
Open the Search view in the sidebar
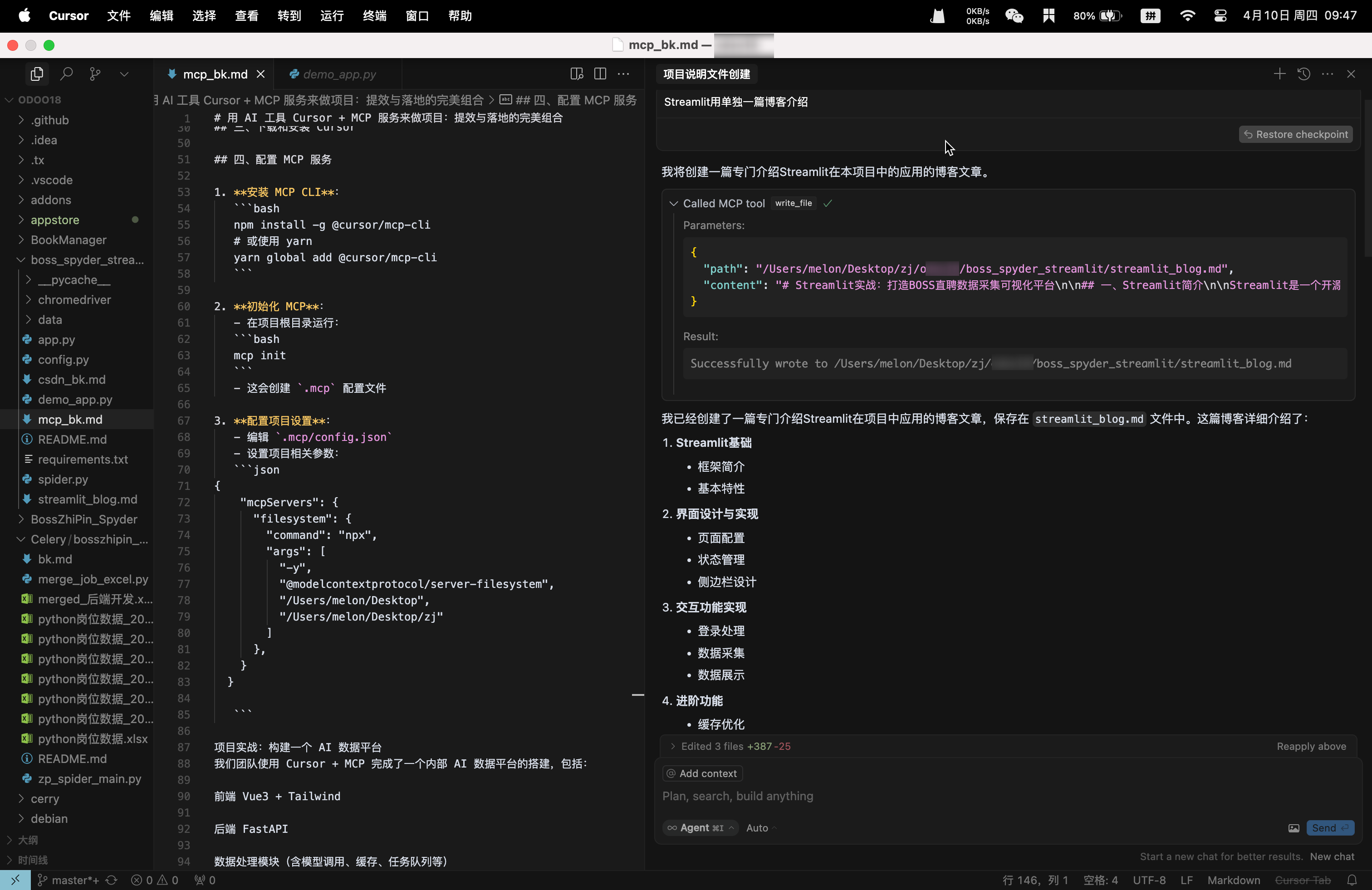click(x=66, y=74)
